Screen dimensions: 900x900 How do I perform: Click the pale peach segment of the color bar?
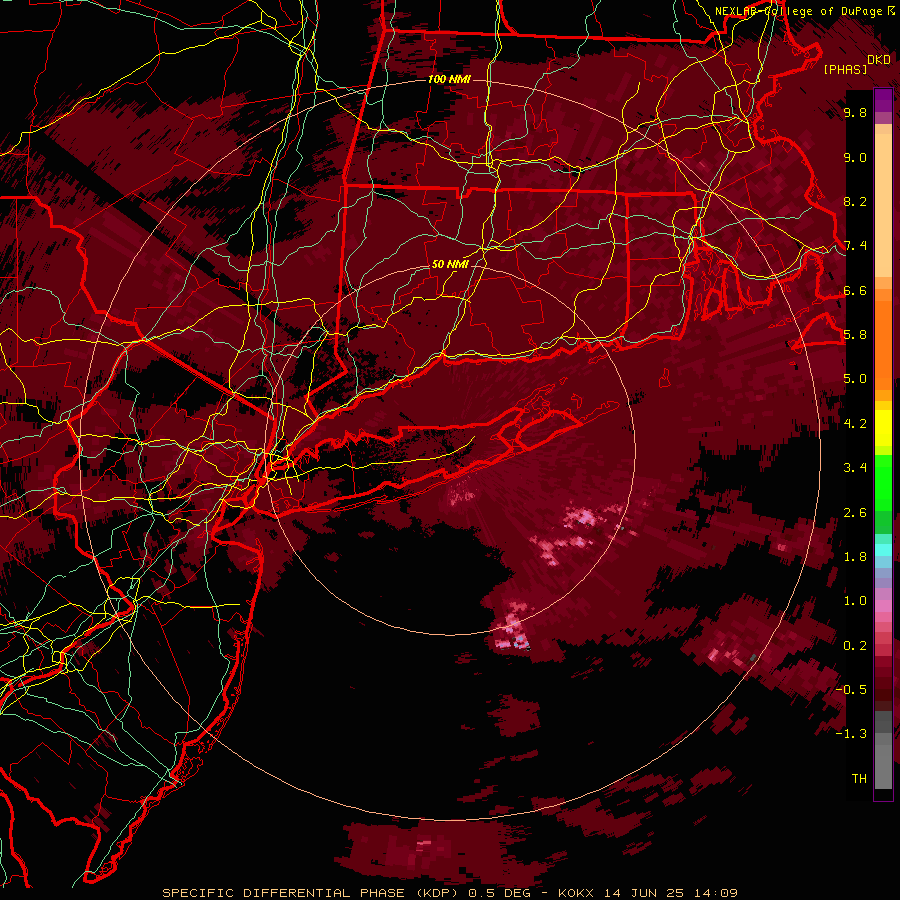pyautogui.click(x=883, y=205)
